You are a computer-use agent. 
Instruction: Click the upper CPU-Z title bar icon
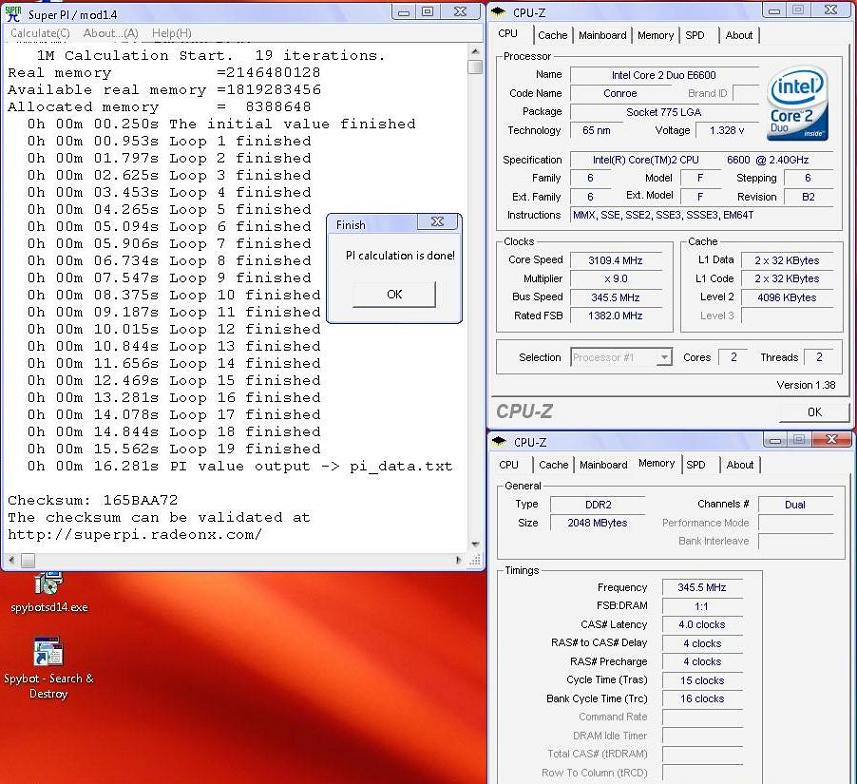[498, 12]
